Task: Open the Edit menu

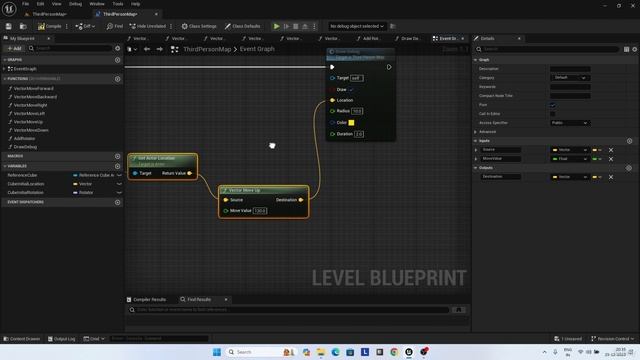Action: pyautogui.click(x=40, y=4)
